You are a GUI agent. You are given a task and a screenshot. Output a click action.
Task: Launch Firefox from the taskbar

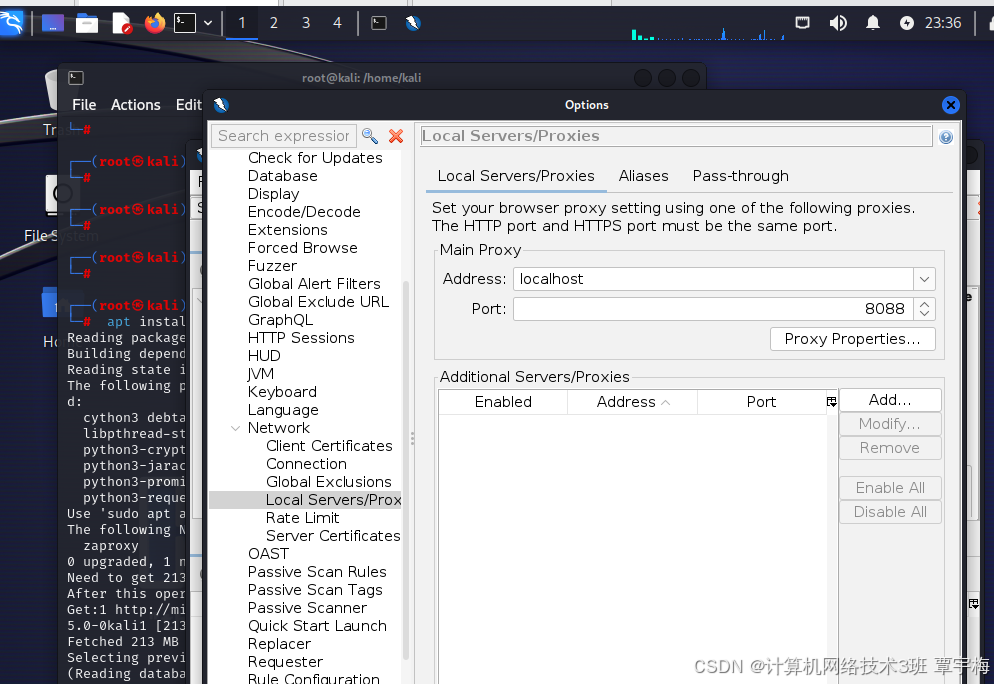[153, 22]
